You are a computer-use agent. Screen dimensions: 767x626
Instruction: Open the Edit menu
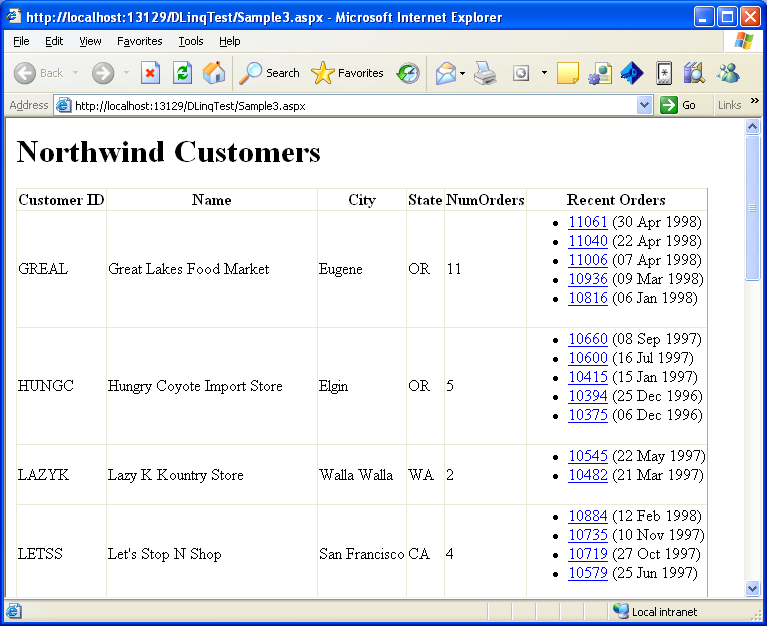point(54,41)
